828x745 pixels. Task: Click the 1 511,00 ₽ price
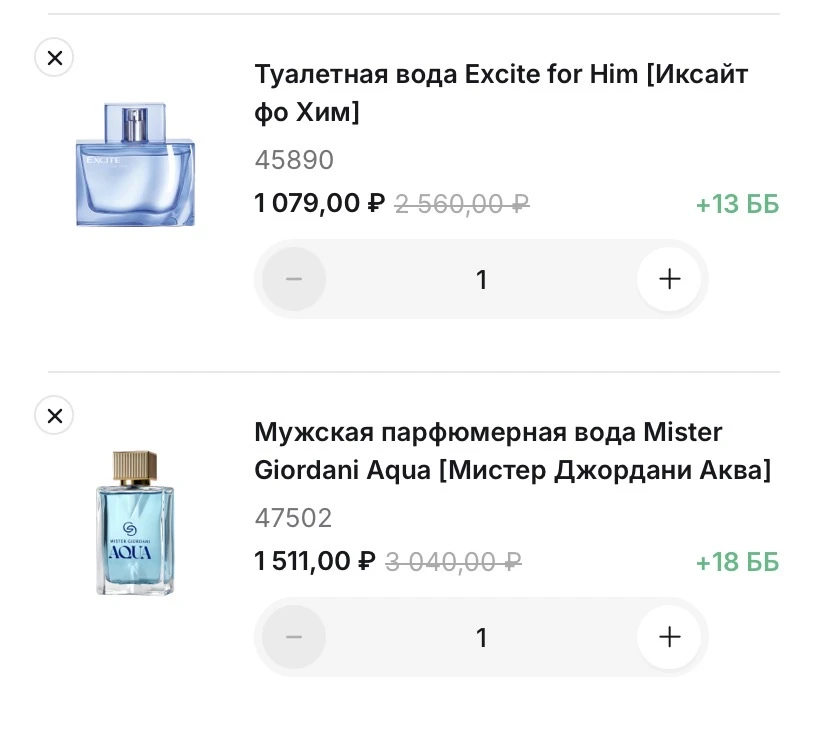click(x=314, y=561)
